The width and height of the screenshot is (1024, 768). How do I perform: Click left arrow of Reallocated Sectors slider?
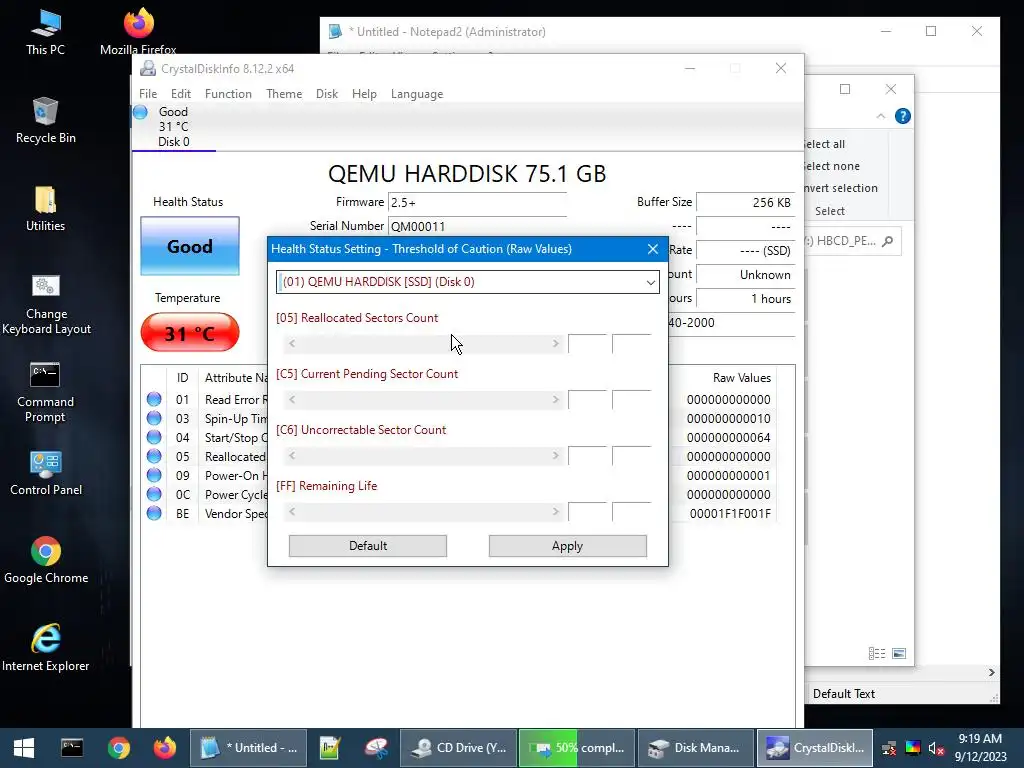[x=292, y=344]
